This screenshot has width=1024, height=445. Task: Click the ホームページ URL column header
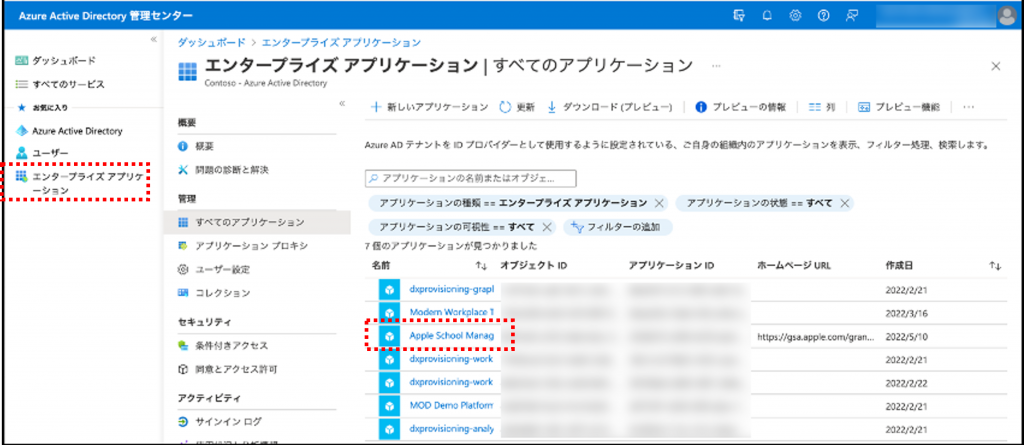793,266
